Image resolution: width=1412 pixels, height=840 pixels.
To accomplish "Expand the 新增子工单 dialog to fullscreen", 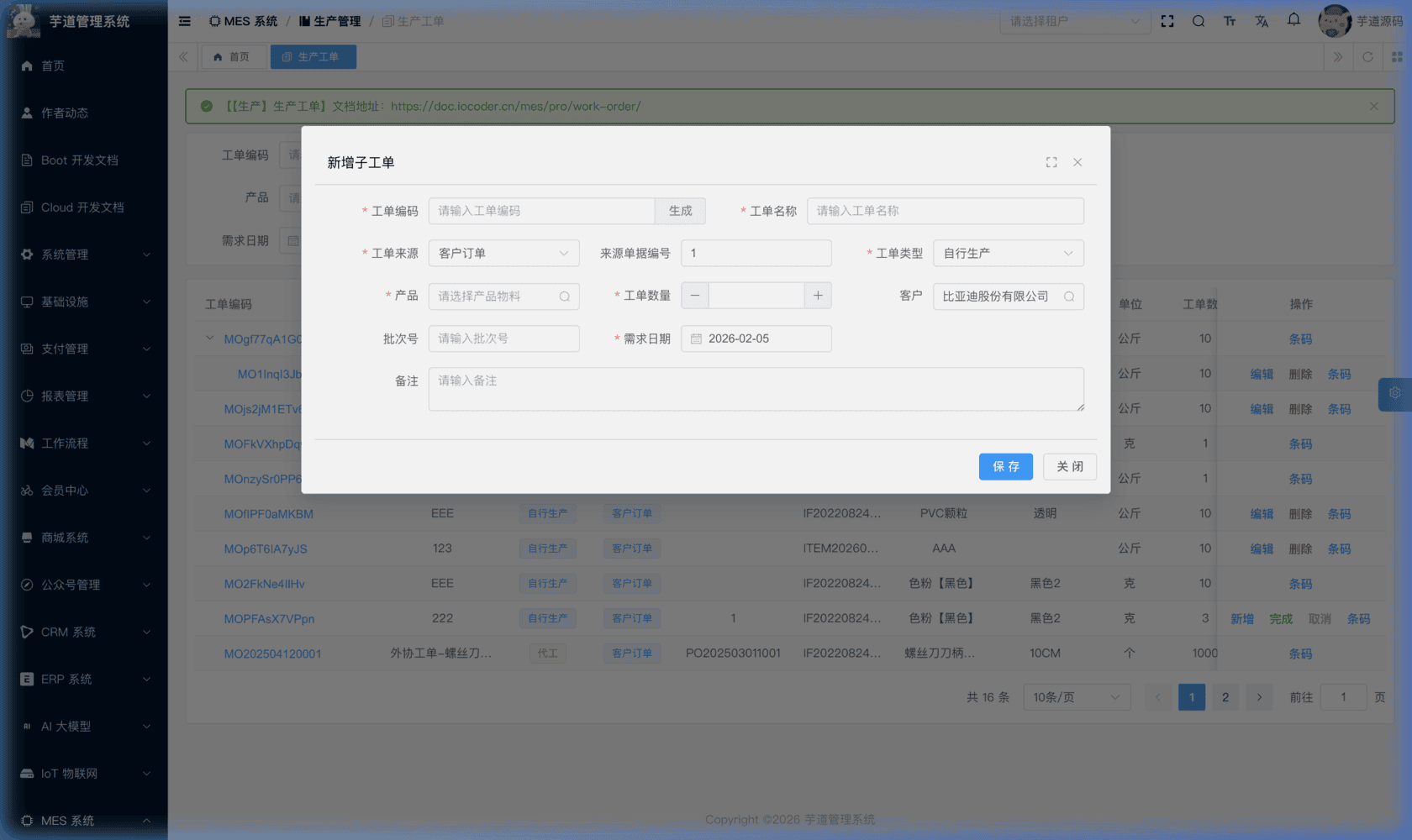I will coord(1051,161).
